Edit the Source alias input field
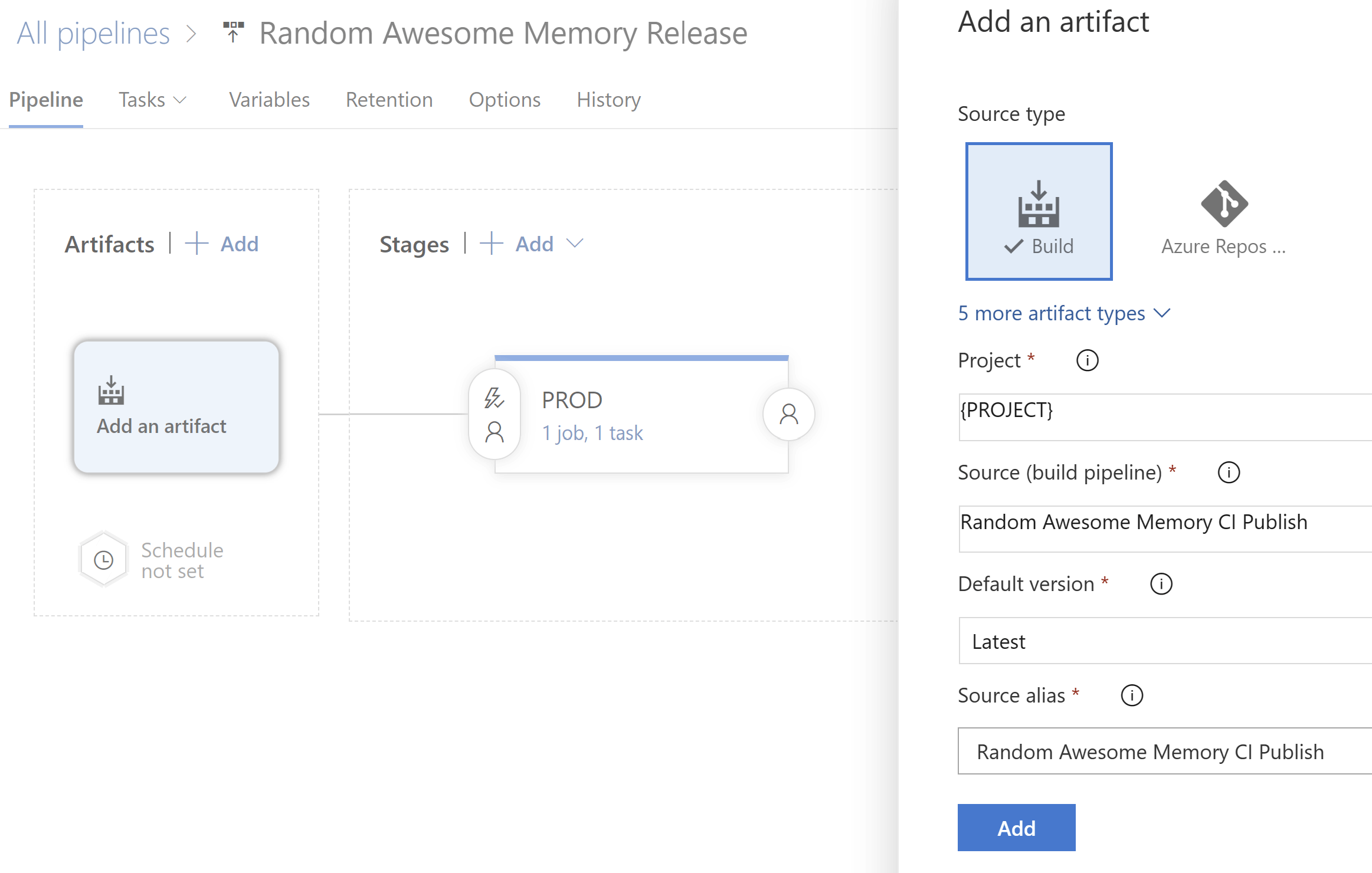The image size is (1372, 873). click(x=1165, y=751)
